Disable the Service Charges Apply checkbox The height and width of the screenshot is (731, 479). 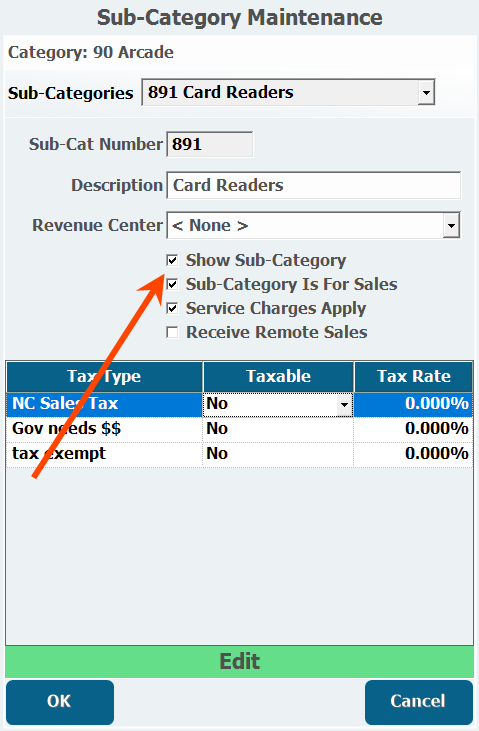(172, 308)
